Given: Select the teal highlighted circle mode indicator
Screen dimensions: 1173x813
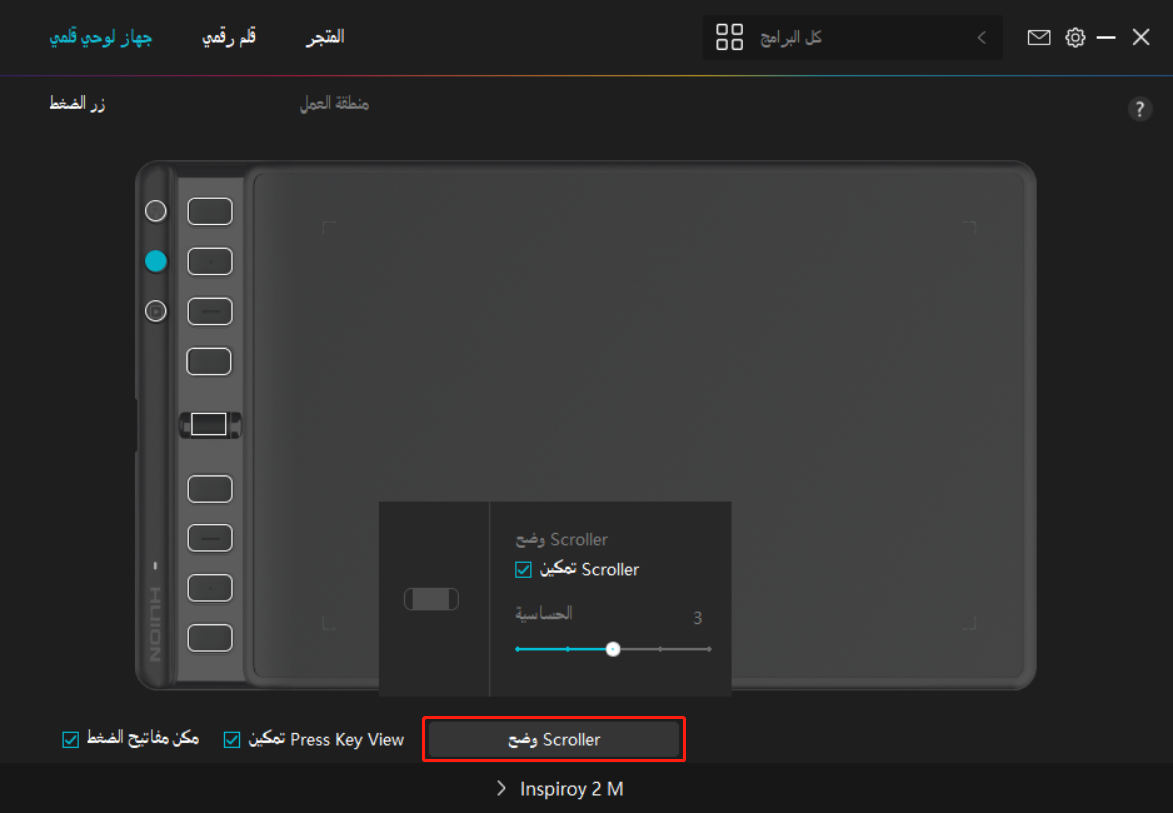Looking at the screenshot, I should tap(156, 261).
